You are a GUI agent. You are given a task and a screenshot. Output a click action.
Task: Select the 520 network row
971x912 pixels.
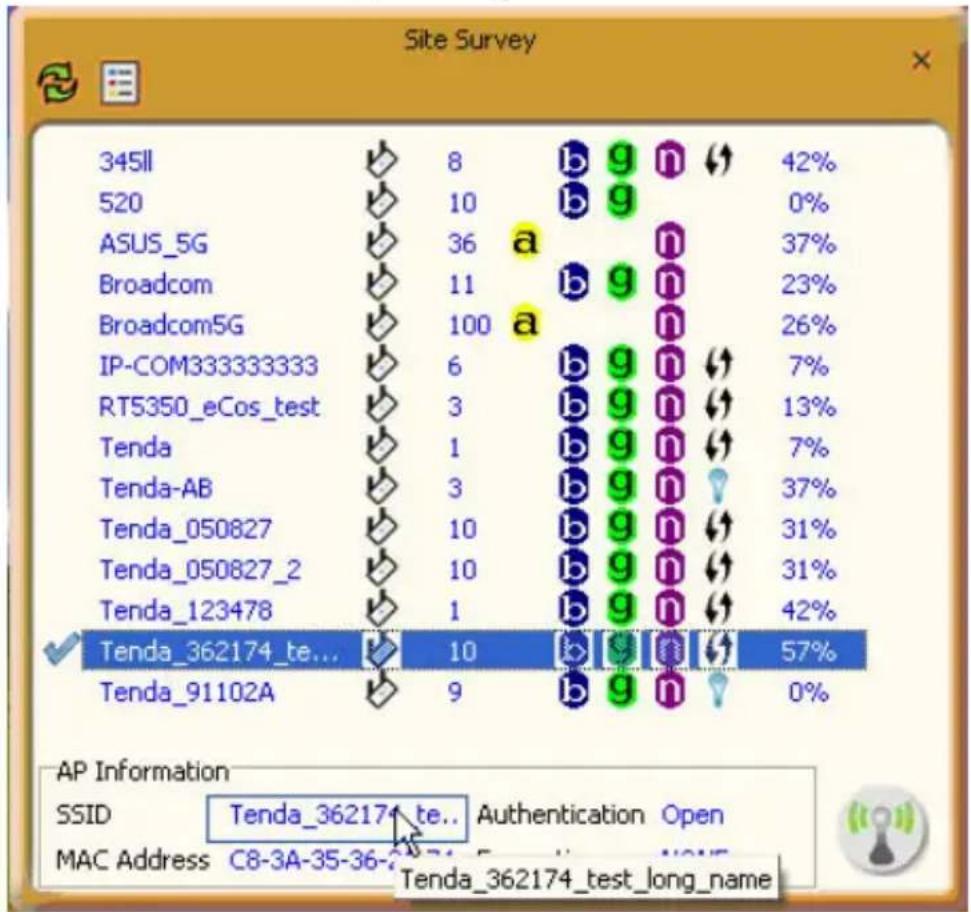coord(474,202)
